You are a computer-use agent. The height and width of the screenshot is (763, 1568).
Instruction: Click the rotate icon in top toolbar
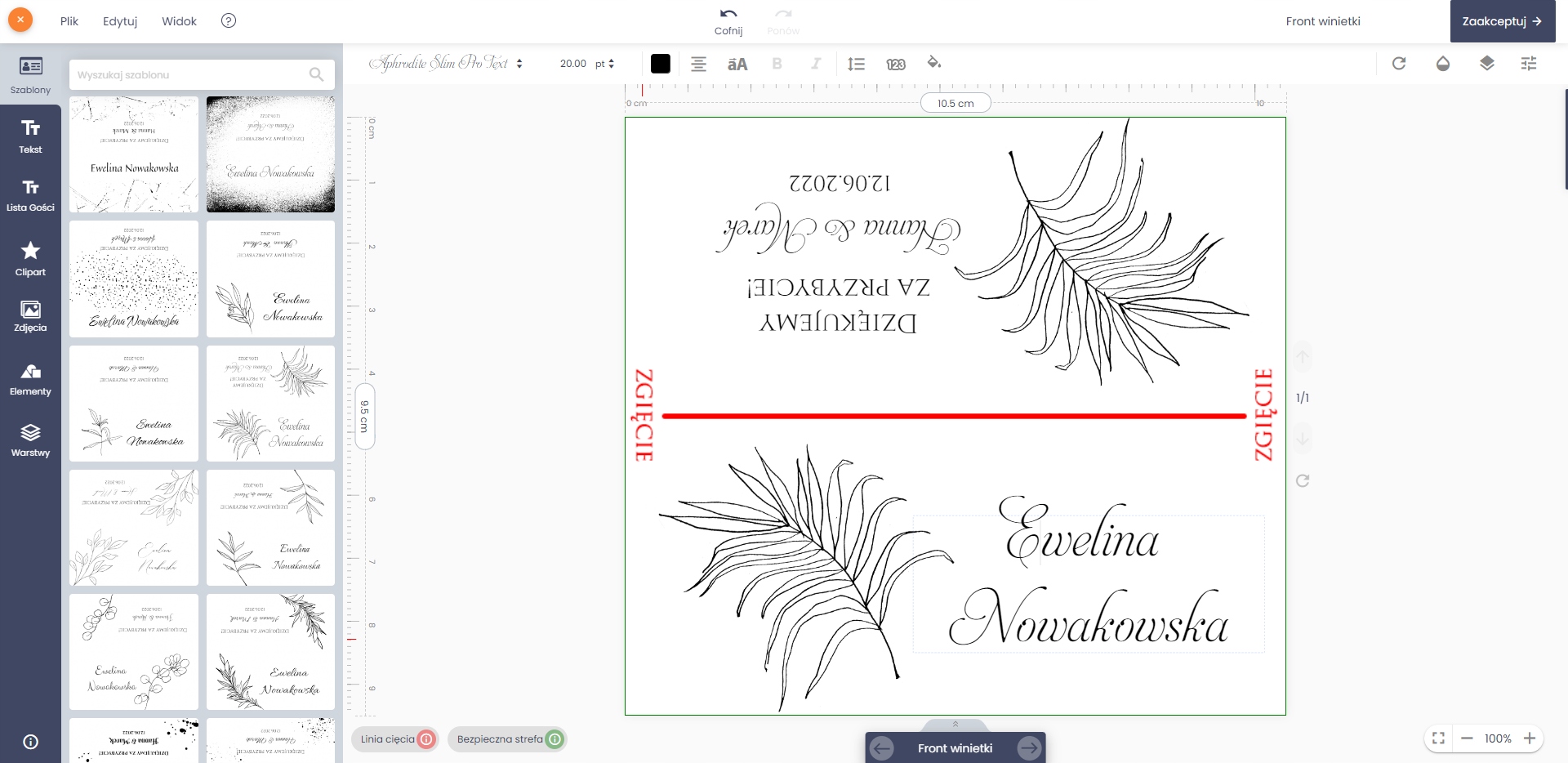(x=1399, y=63)
